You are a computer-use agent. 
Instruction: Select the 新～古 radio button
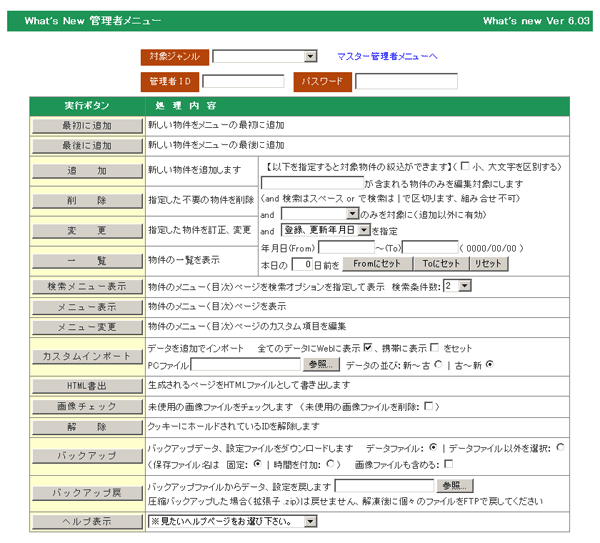pyautogui.click(x=438, y=364)
